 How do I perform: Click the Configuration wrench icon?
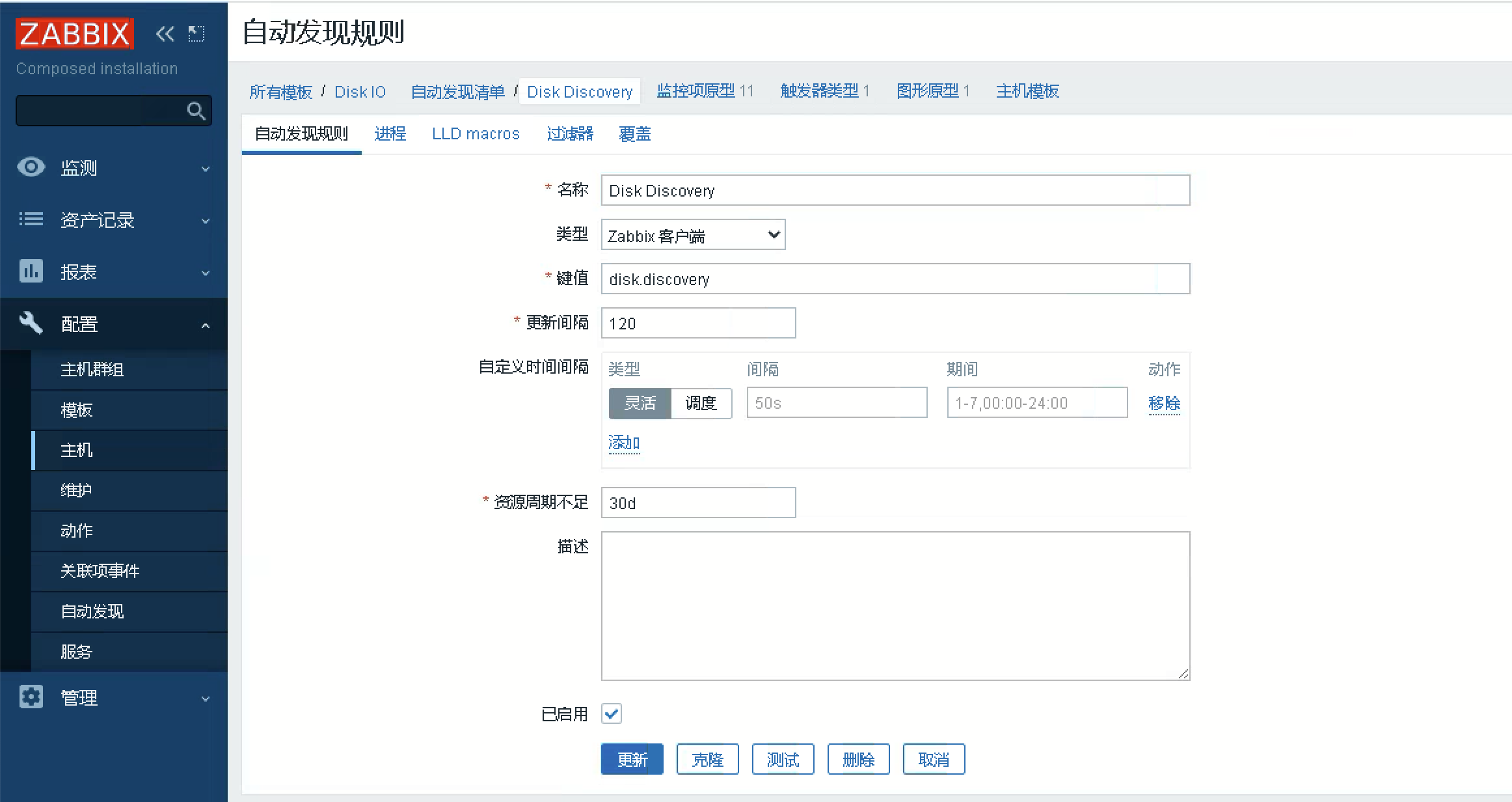[31, 323]
